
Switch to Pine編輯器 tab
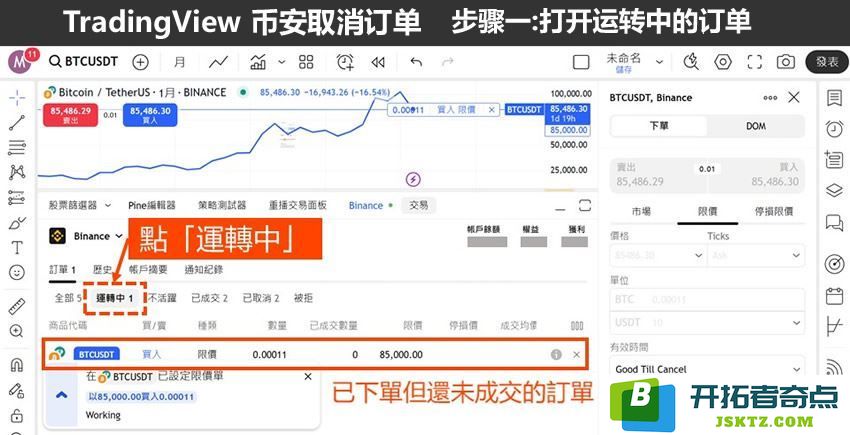click(x=152, y=205)
